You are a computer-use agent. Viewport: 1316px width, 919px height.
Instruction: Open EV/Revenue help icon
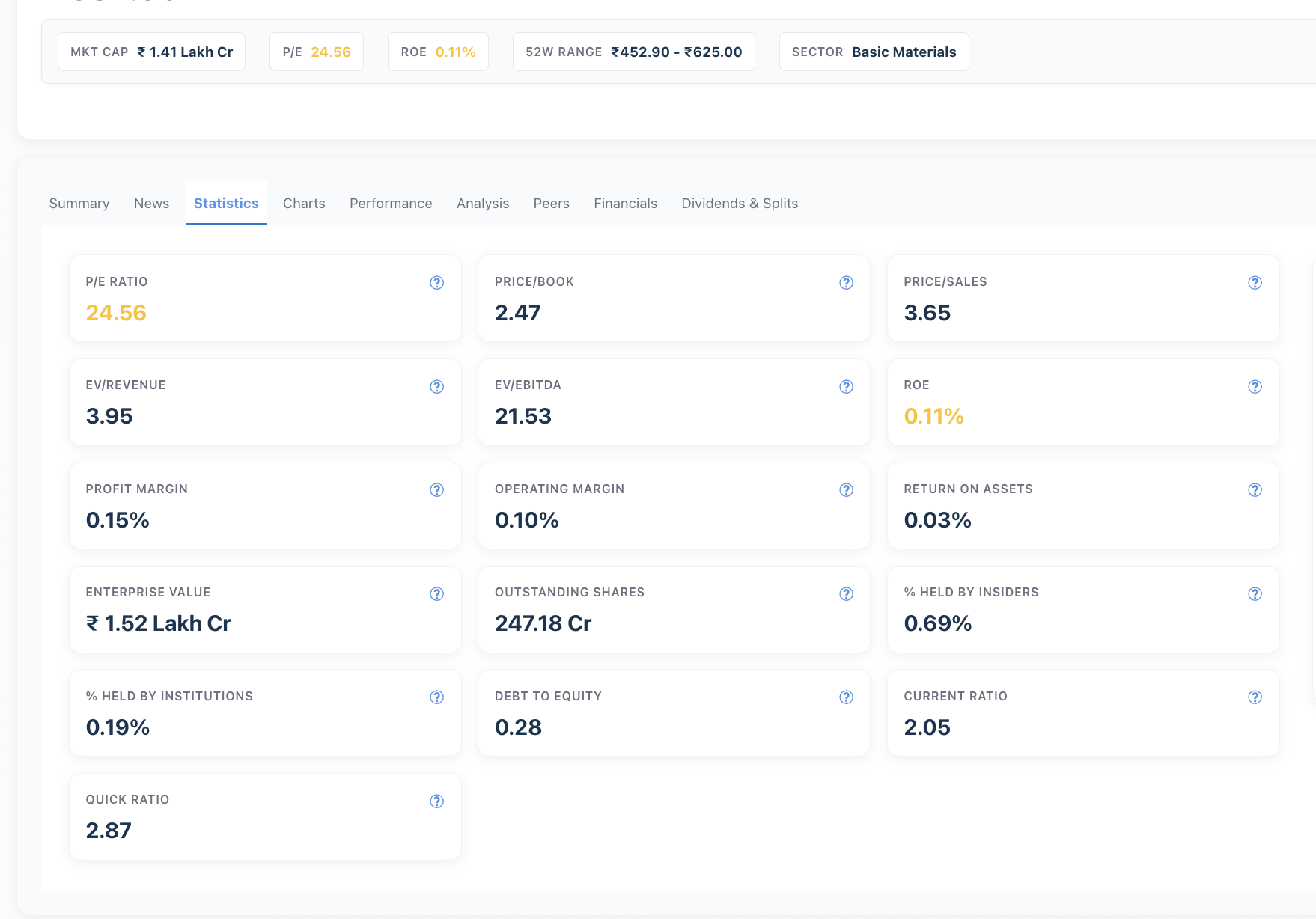[437, 387]
